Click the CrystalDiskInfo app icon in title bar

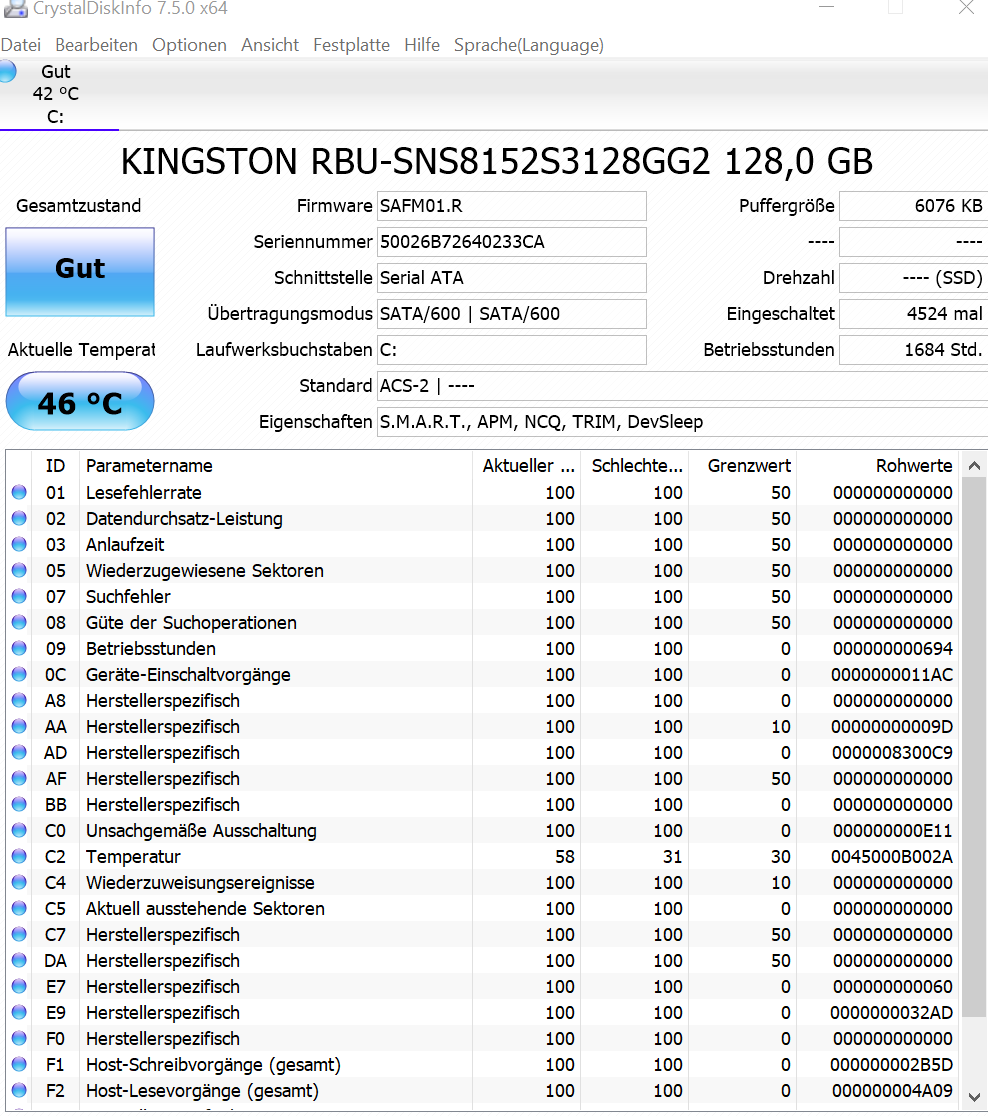tap(14, 9)
